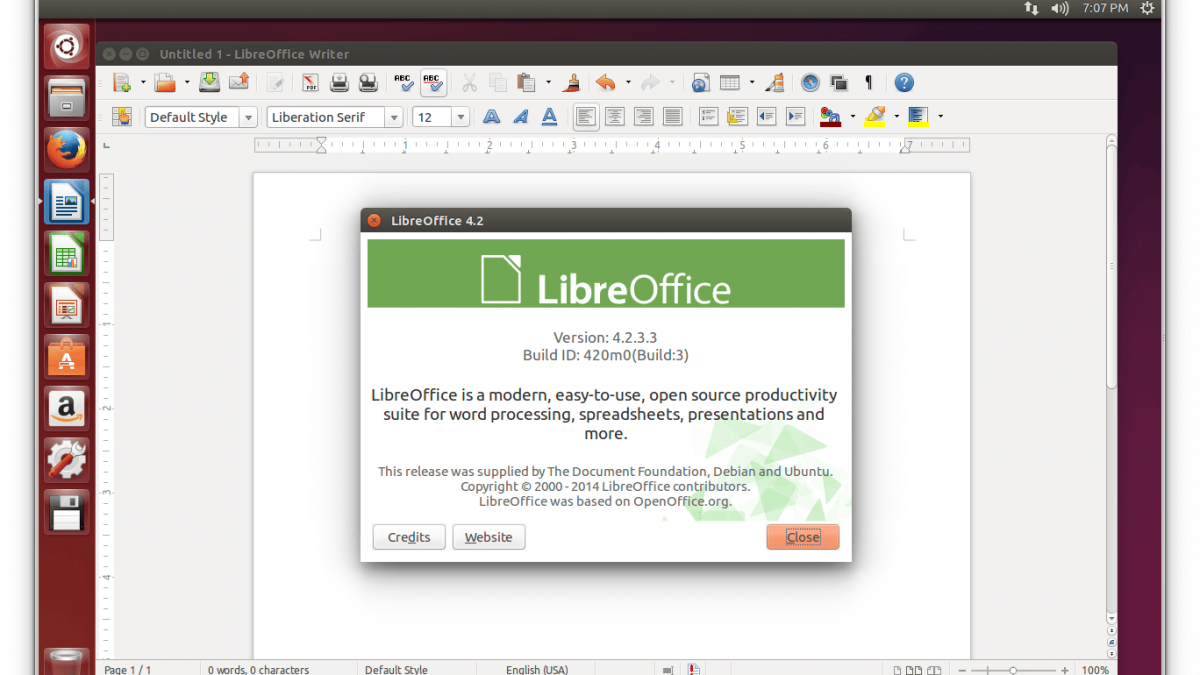Open the font size 12 dropdown

tap(461, 117)
